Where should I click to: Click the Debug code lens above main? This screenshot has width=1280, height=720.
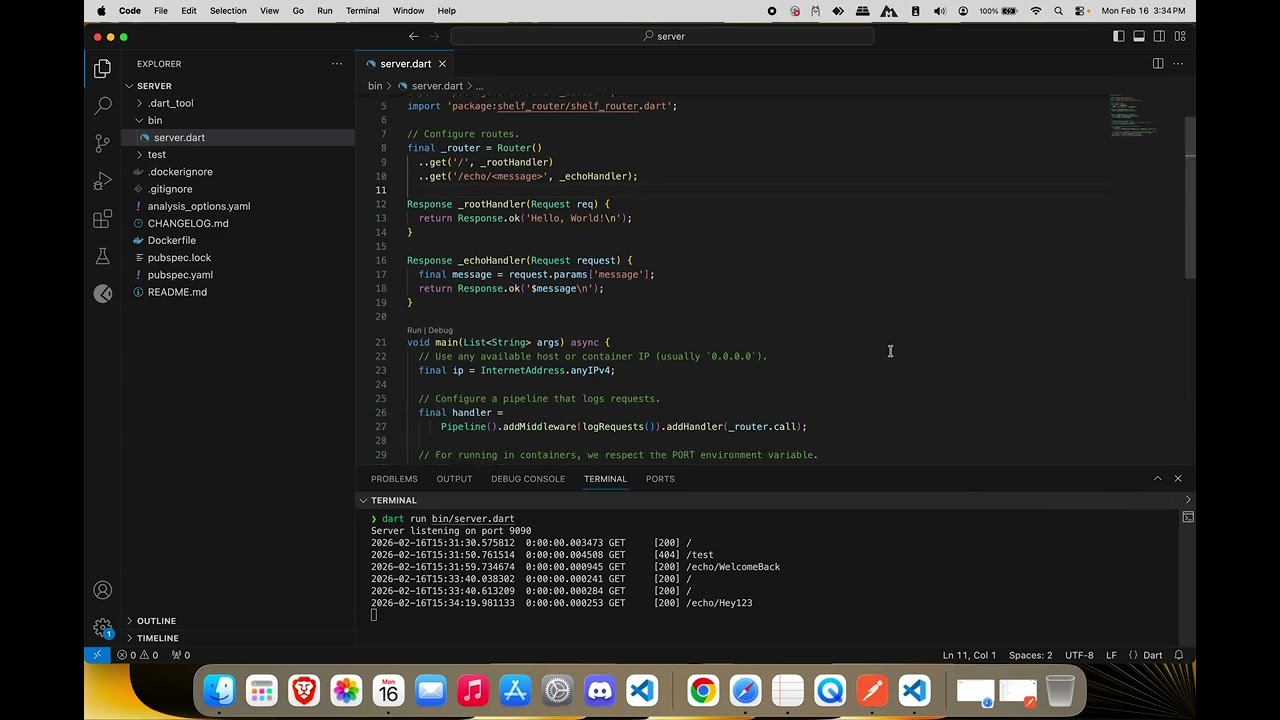(440, 330)
